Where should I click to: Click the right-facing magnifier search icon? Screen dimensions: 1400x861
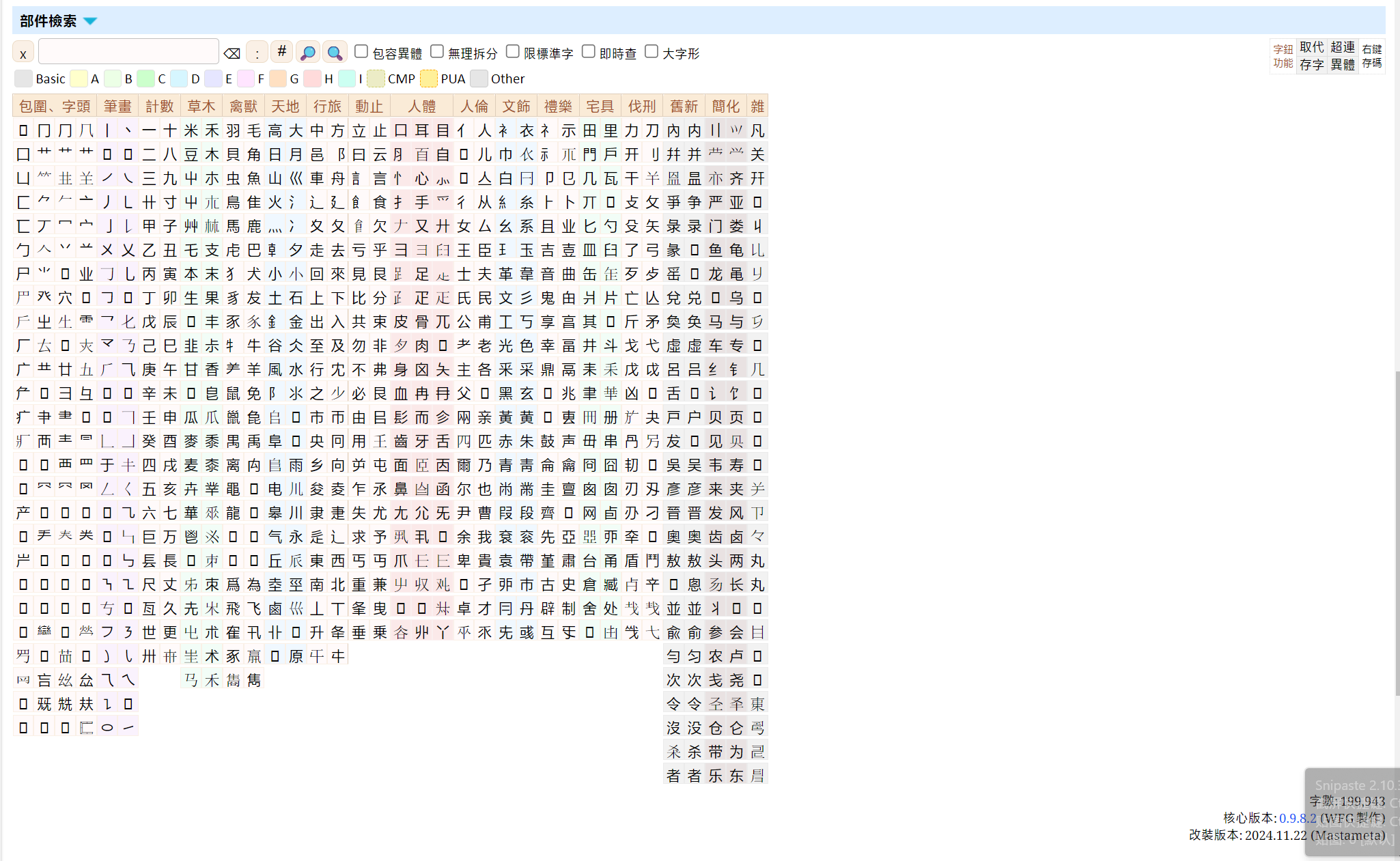point(335,53)
